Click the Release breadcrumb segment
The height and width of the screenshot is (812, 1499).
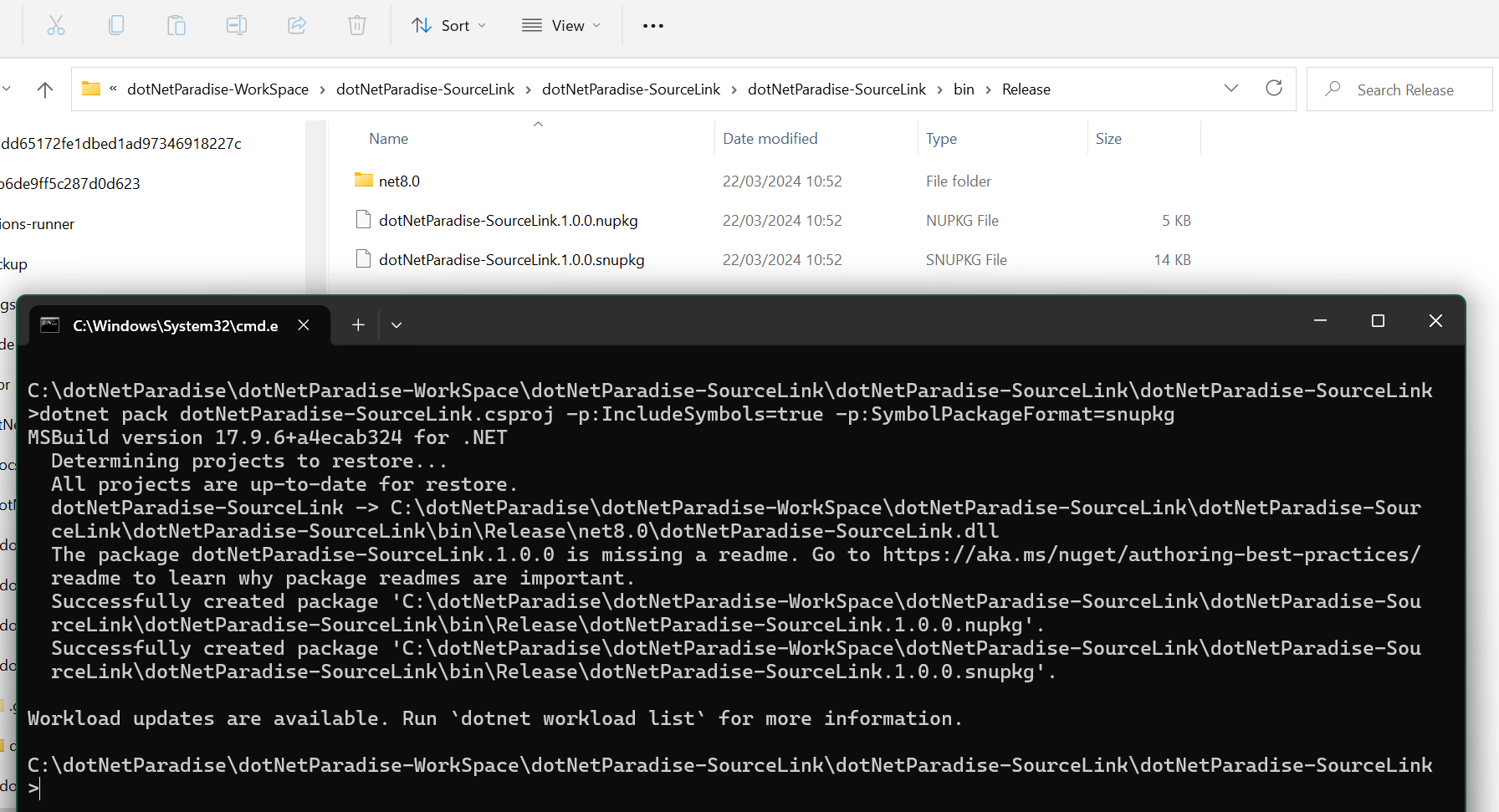click(x=1026, y=89)
